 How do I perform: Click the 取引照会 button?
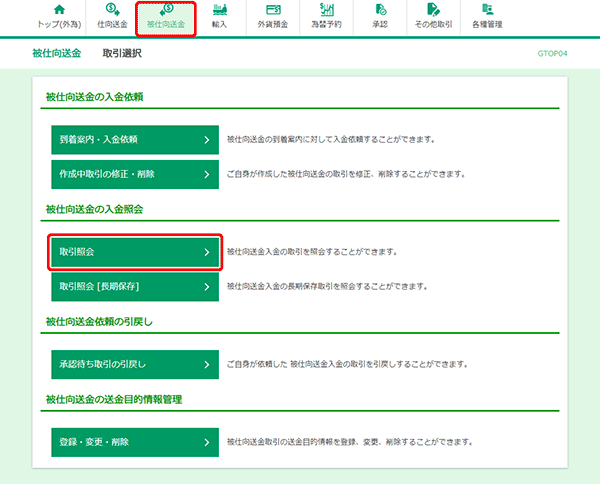[x=134, y=253]
